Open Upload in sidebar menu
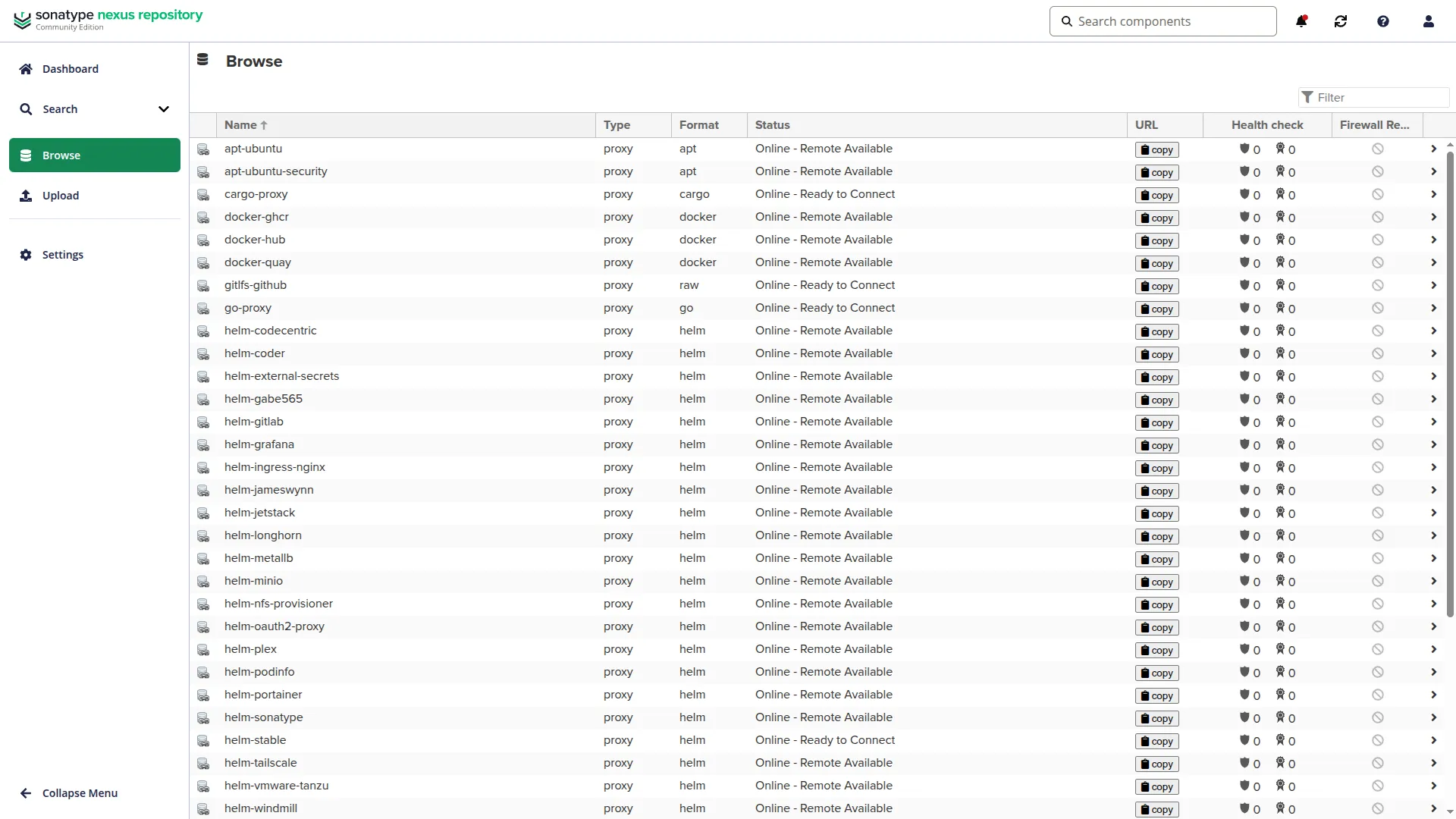Viewport: 1456px width, 819px height. (x=94, y=196)
